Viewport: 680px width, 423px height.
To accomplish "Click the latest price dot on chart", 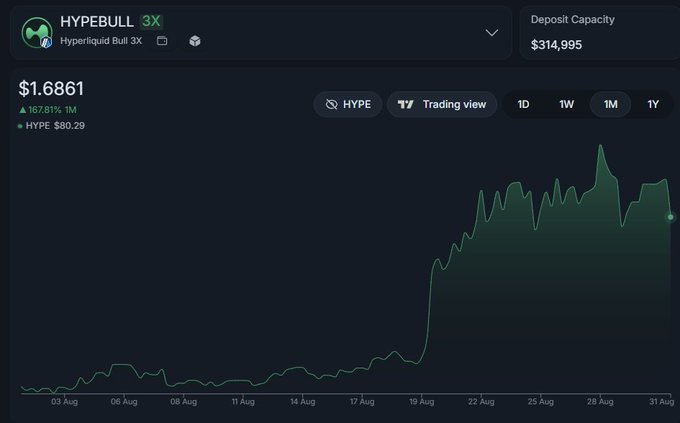I will (x=670, y=217).
